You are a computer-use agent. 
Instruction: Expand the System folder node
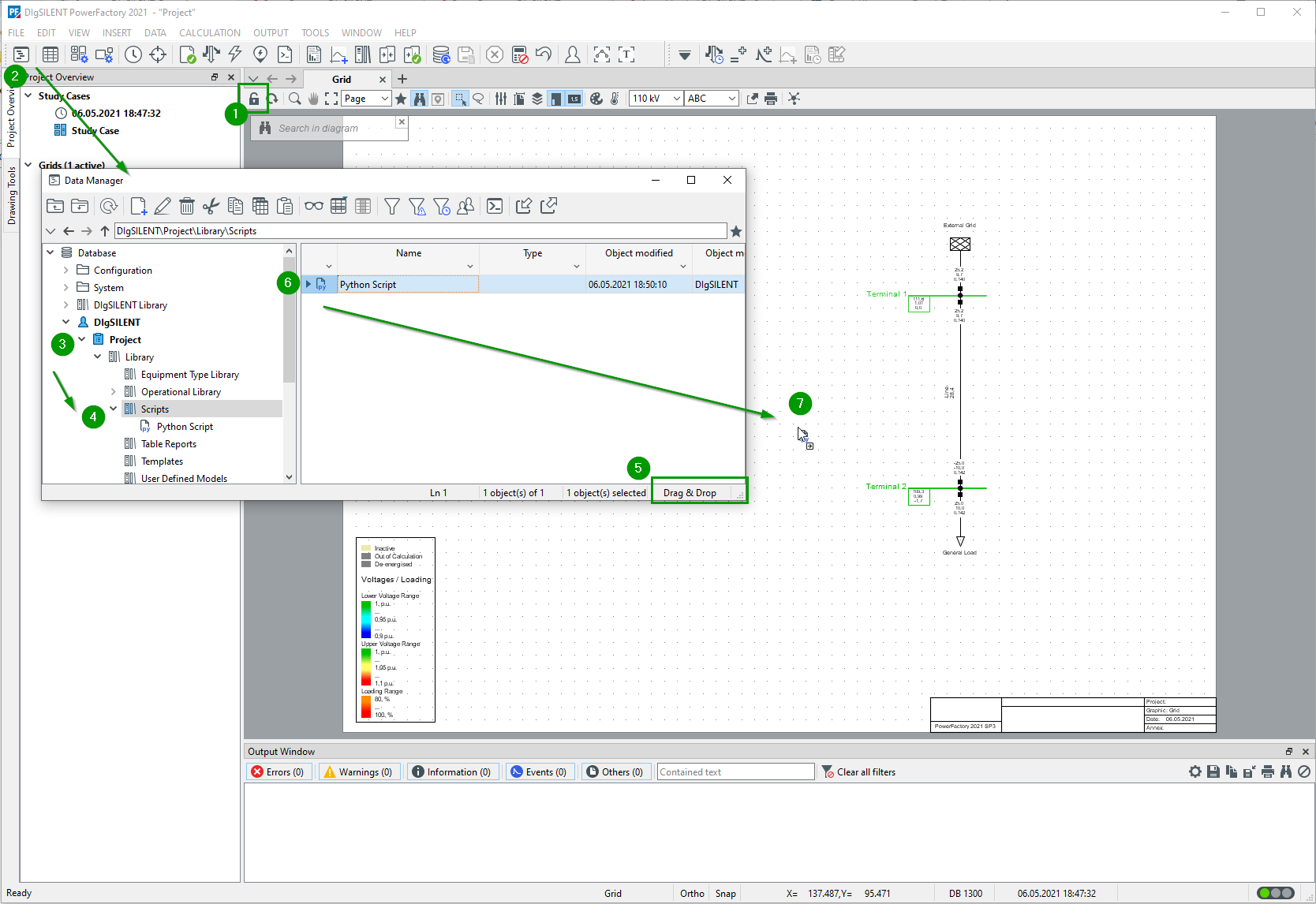[x=66, y=287]
